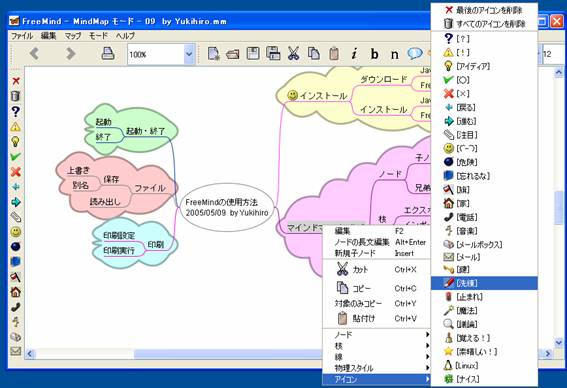The width and height of the screenshot is (567, 388).
Task: Click the scissors cut icon in the toolbar
Action: click(x=293, y=54)
